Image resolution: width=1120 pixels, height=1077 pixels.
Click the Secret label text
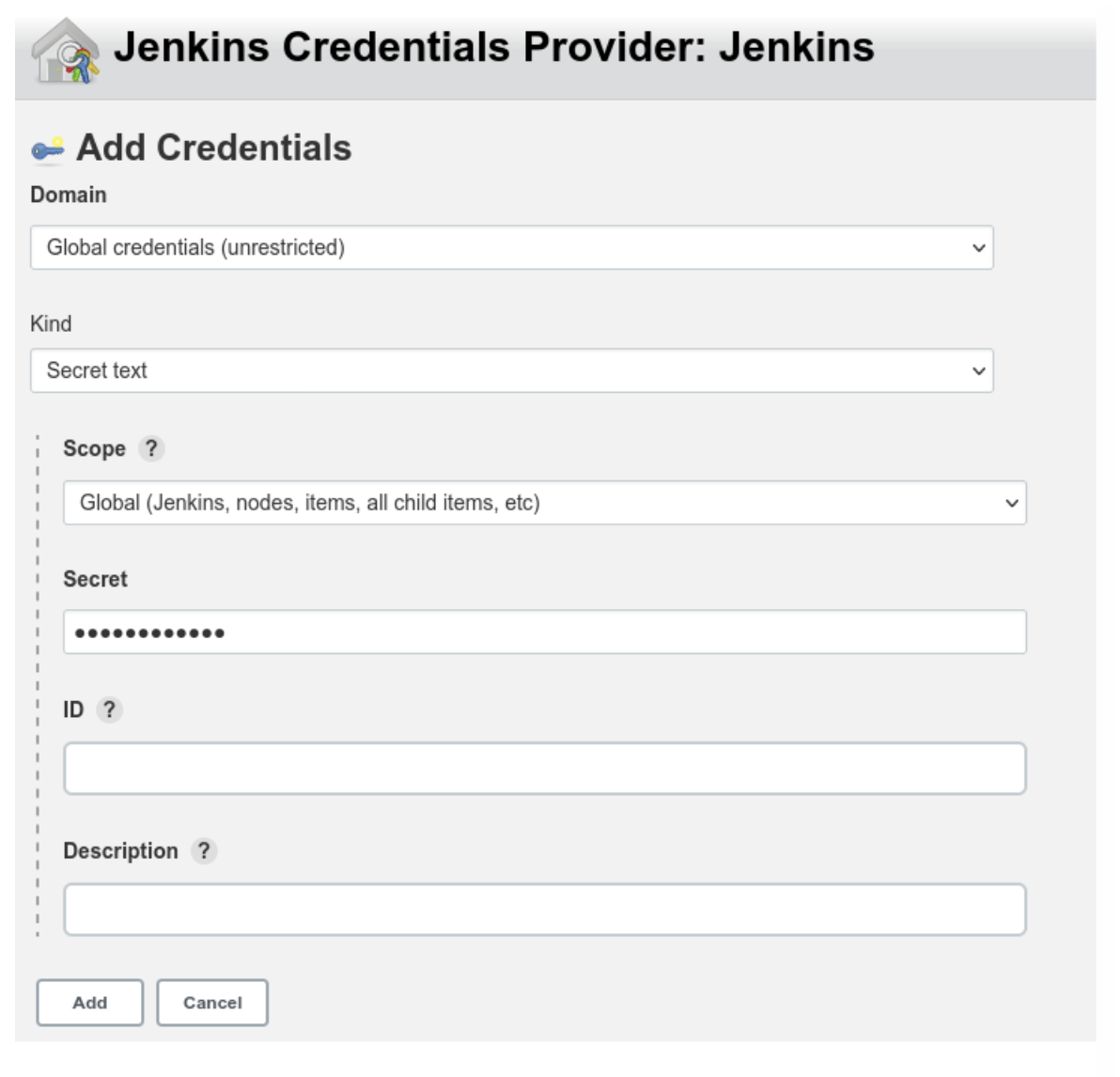pos(96,579)
